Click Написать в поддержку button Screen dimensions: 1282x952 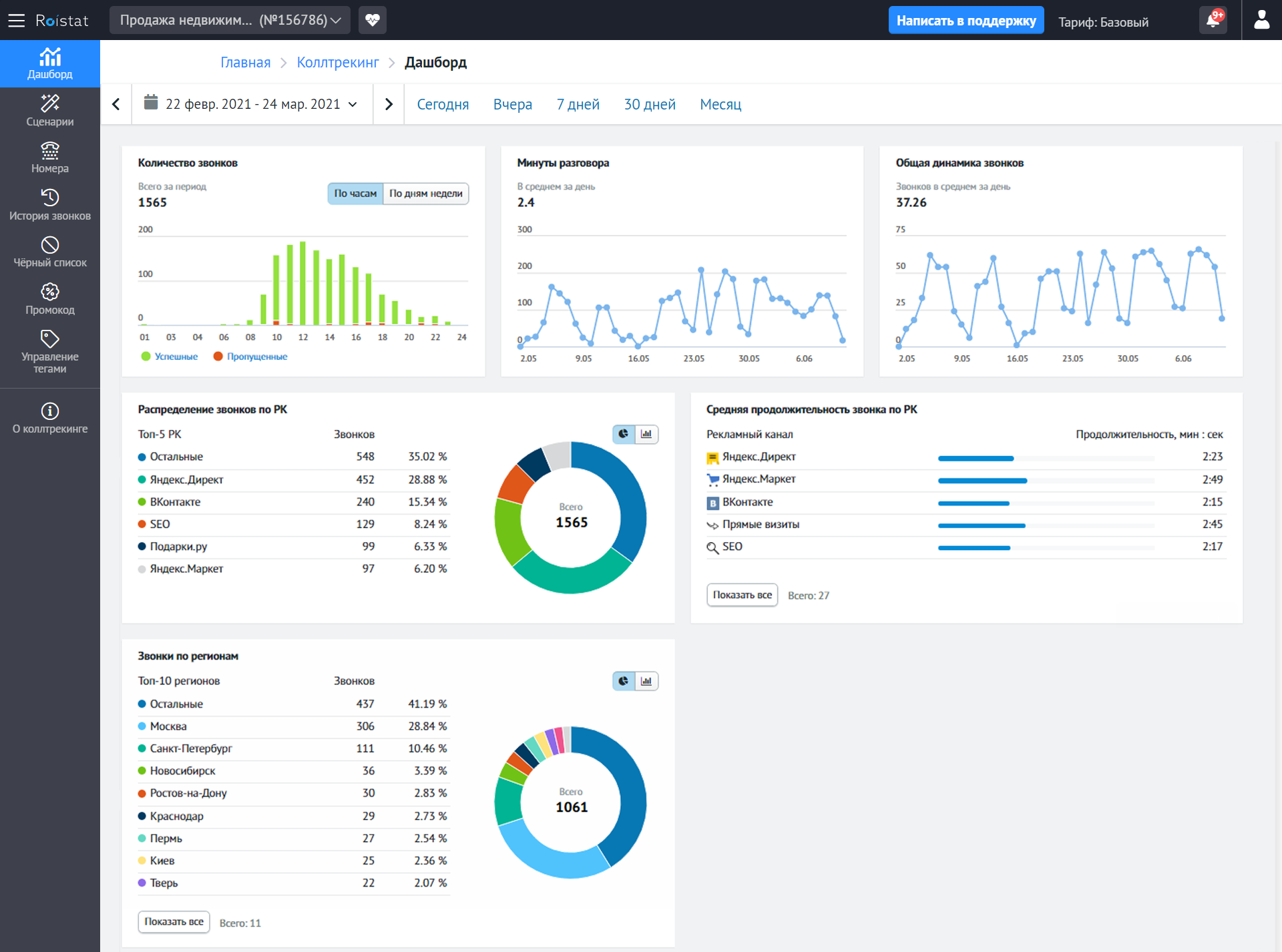[966, 20]
